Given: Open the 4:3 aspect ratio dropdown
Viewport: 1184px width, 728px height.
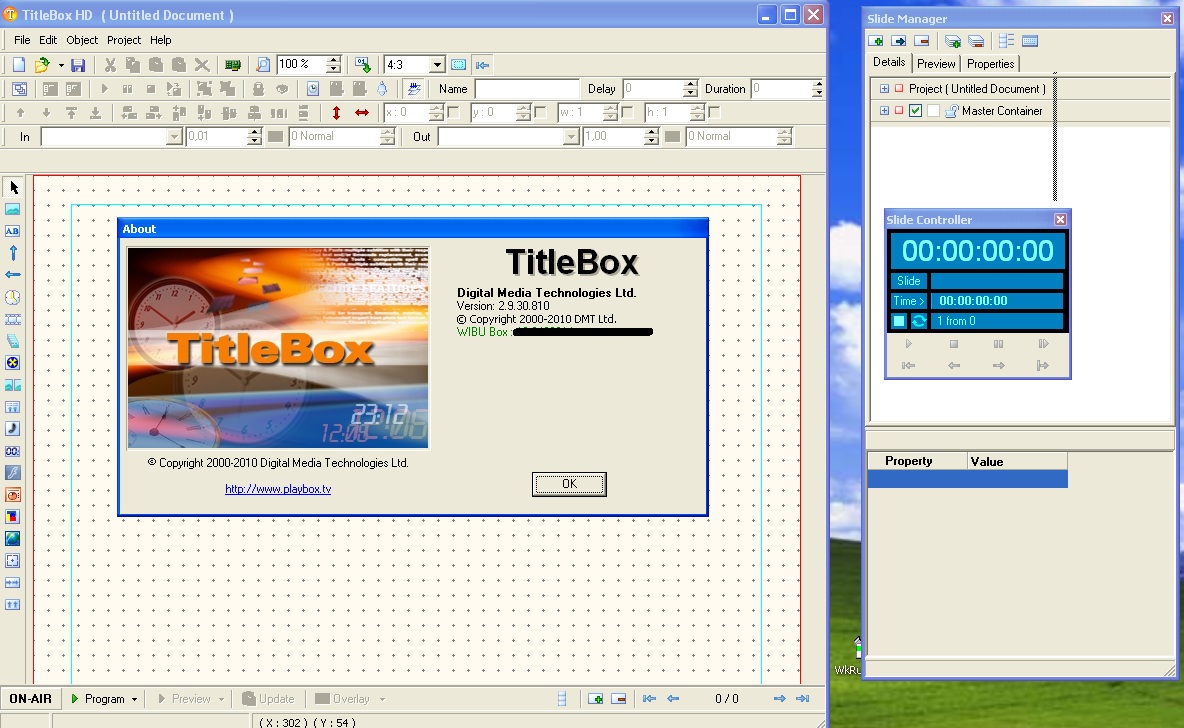Looking at the screenshot, I should click(437, 64).
